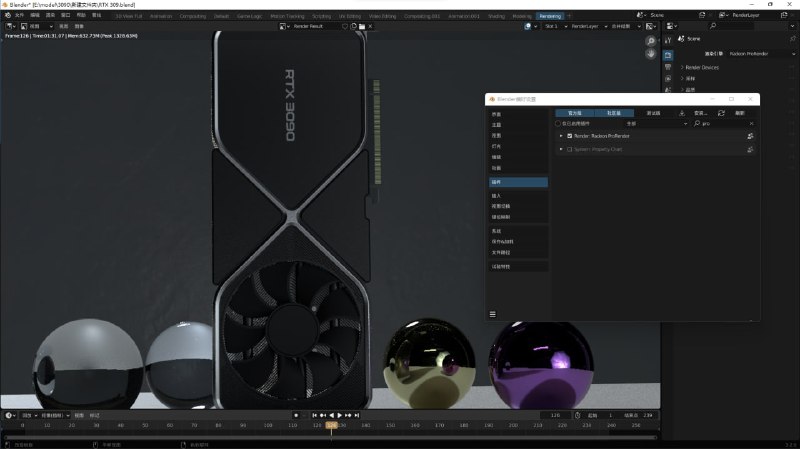Toggle the pin icon beside Scene
Viewport: 800px width, 449px height.
pyautogui.click(x=792, y=39)
